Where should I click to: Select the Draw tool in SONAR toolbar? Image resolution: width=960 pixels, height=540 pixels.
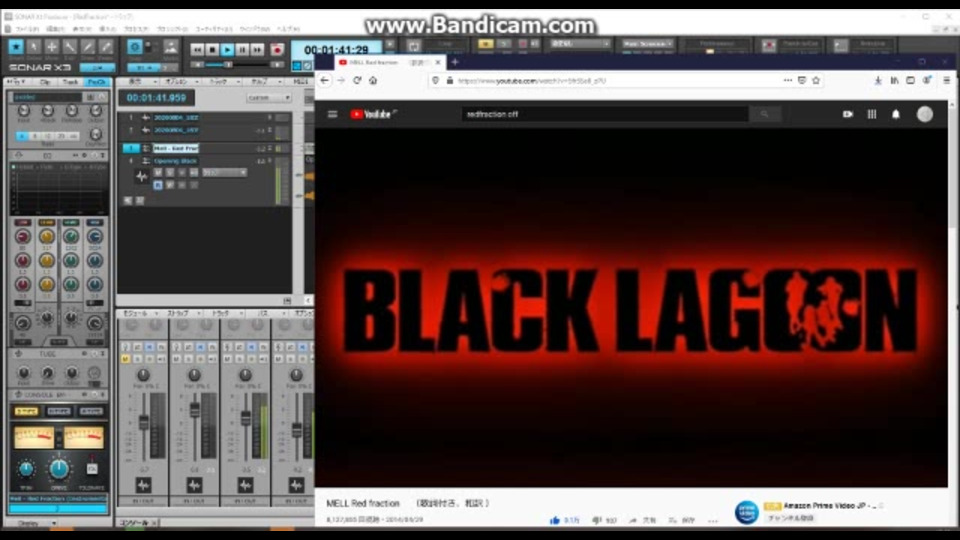[88, 47]
